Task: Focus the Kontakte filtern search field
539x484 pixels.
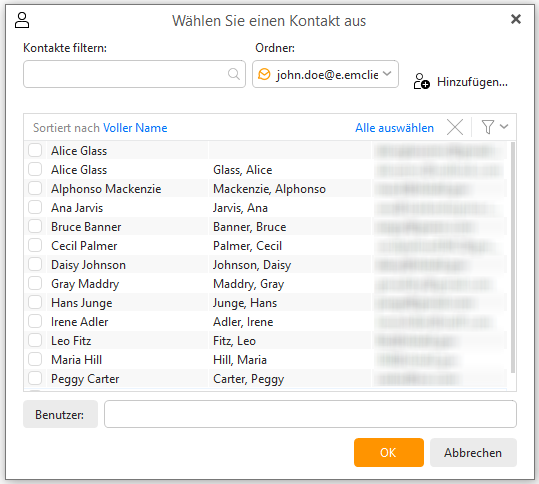Action: 134,74
